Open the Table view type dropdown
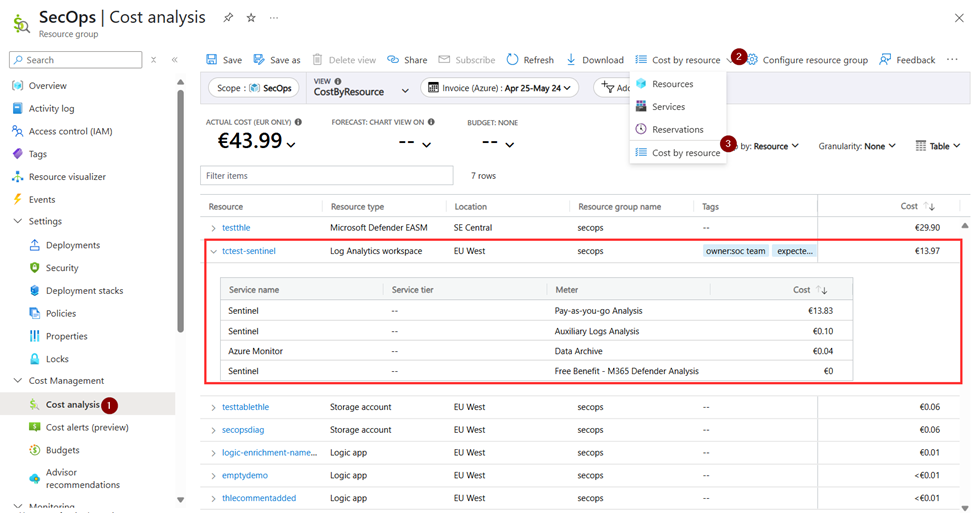 coord(938,146)
